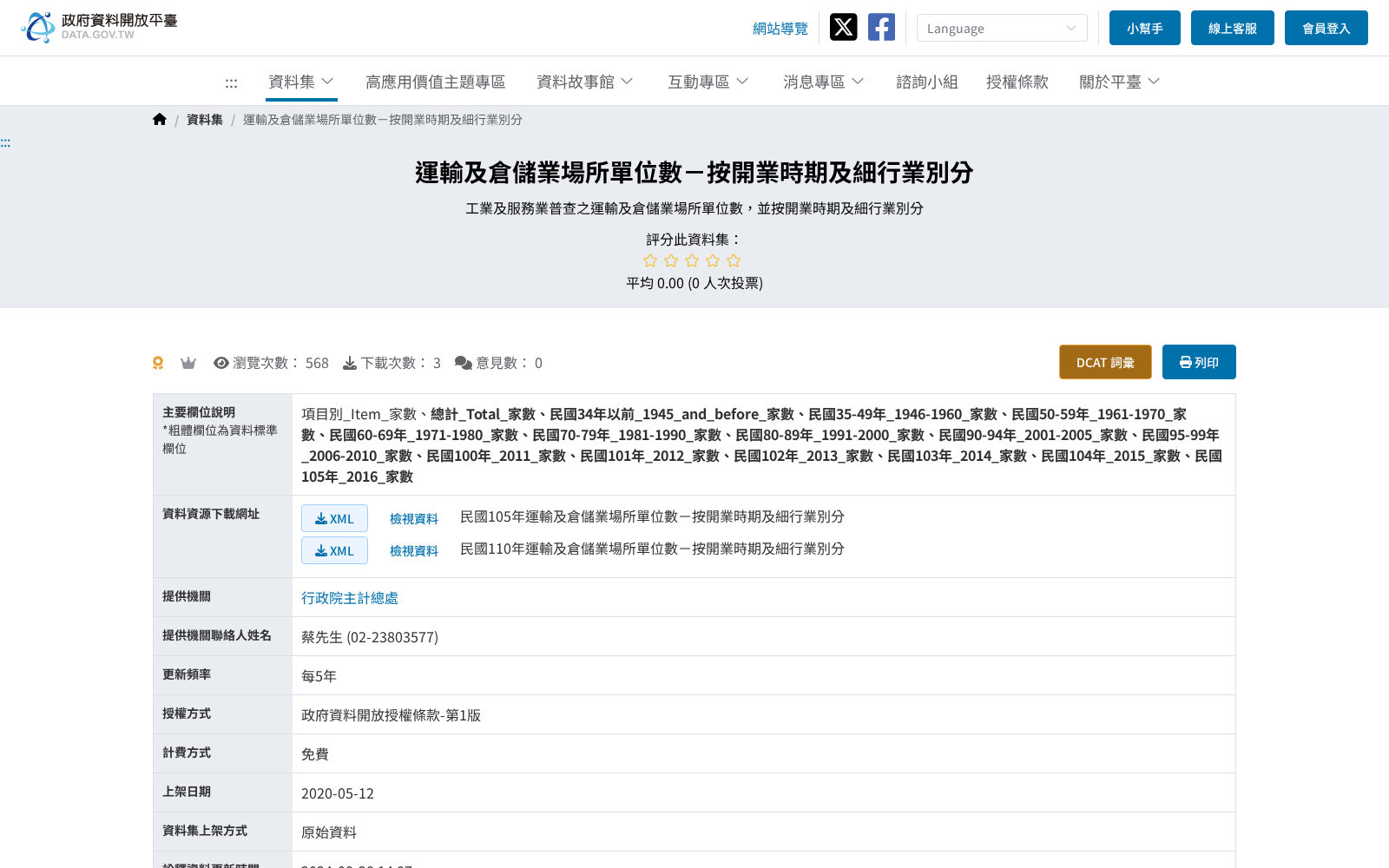
Task: Expand the 關於平臺 menu
Action: point(1119,82)
